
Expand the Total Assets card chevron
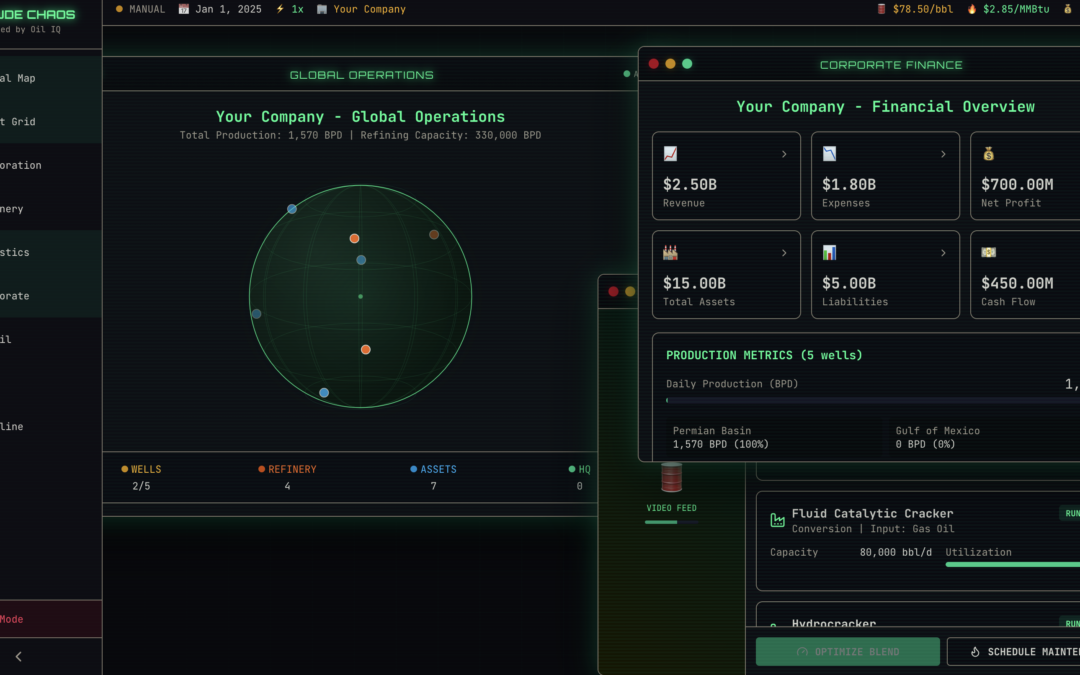tap(784, 253)
